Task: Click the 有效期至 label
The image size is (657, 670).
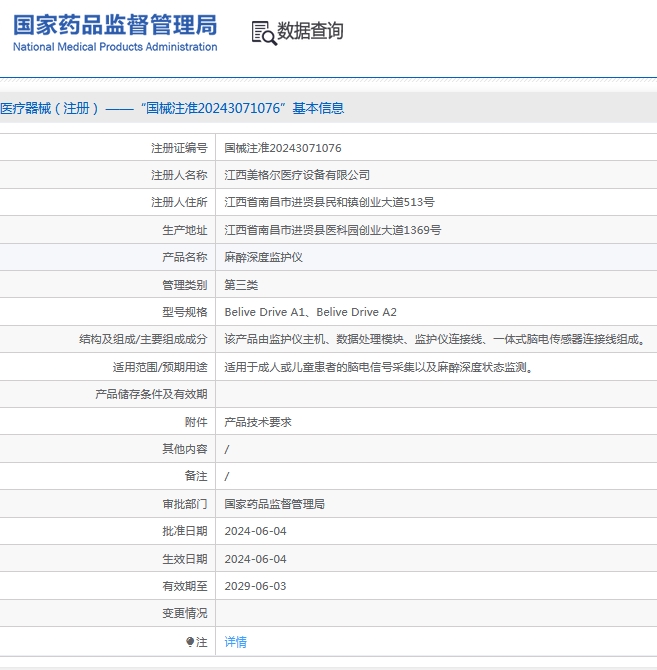Action: [x=185, y=586]
